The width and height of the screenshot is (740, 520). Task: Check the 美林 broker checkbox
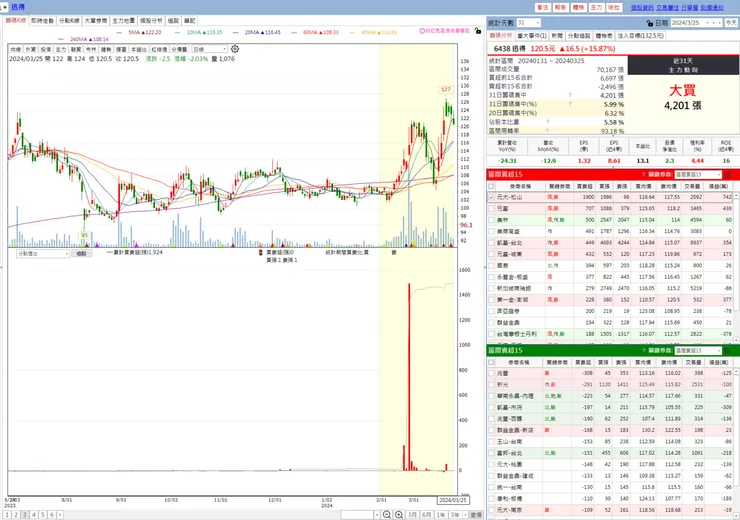point(491,220)
